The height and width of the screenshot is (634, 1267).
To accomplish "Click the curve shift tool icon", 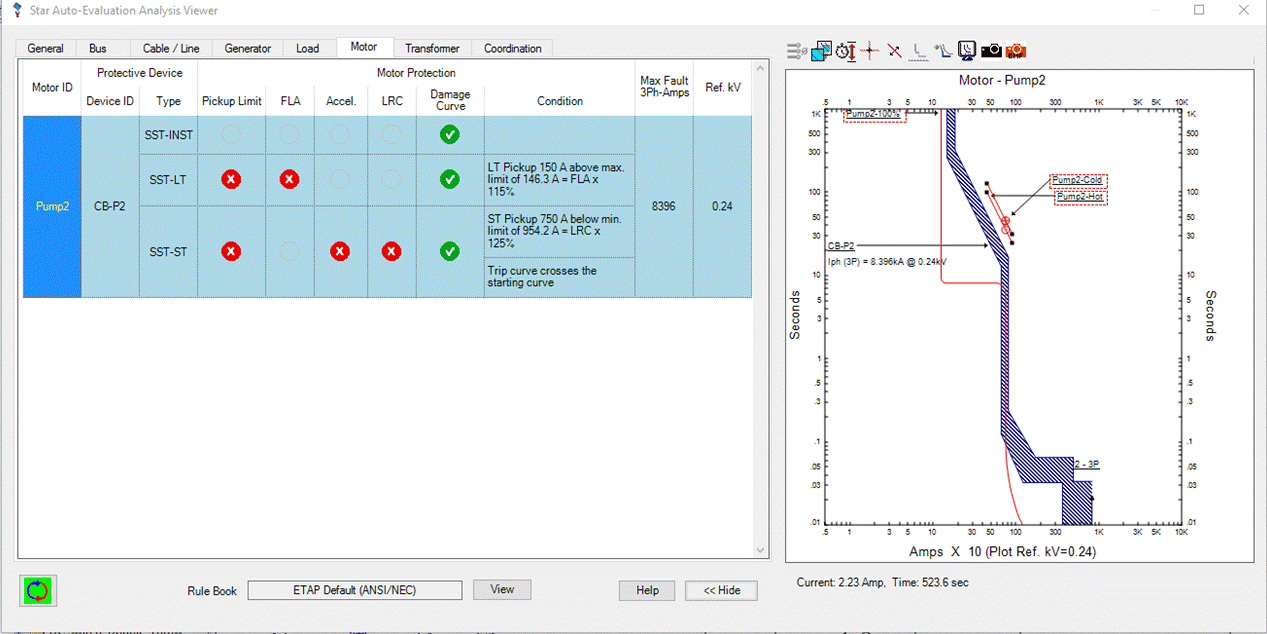I will [x=943, y=50].
